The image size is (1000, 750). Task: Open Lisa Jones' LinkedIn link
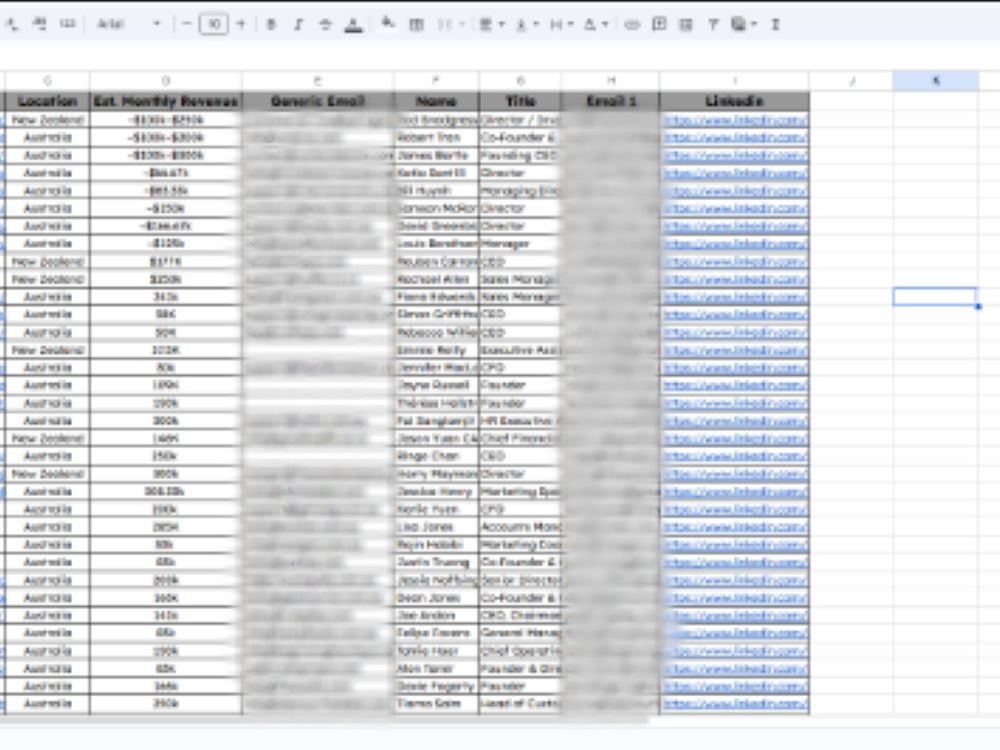tap(735, 527)
